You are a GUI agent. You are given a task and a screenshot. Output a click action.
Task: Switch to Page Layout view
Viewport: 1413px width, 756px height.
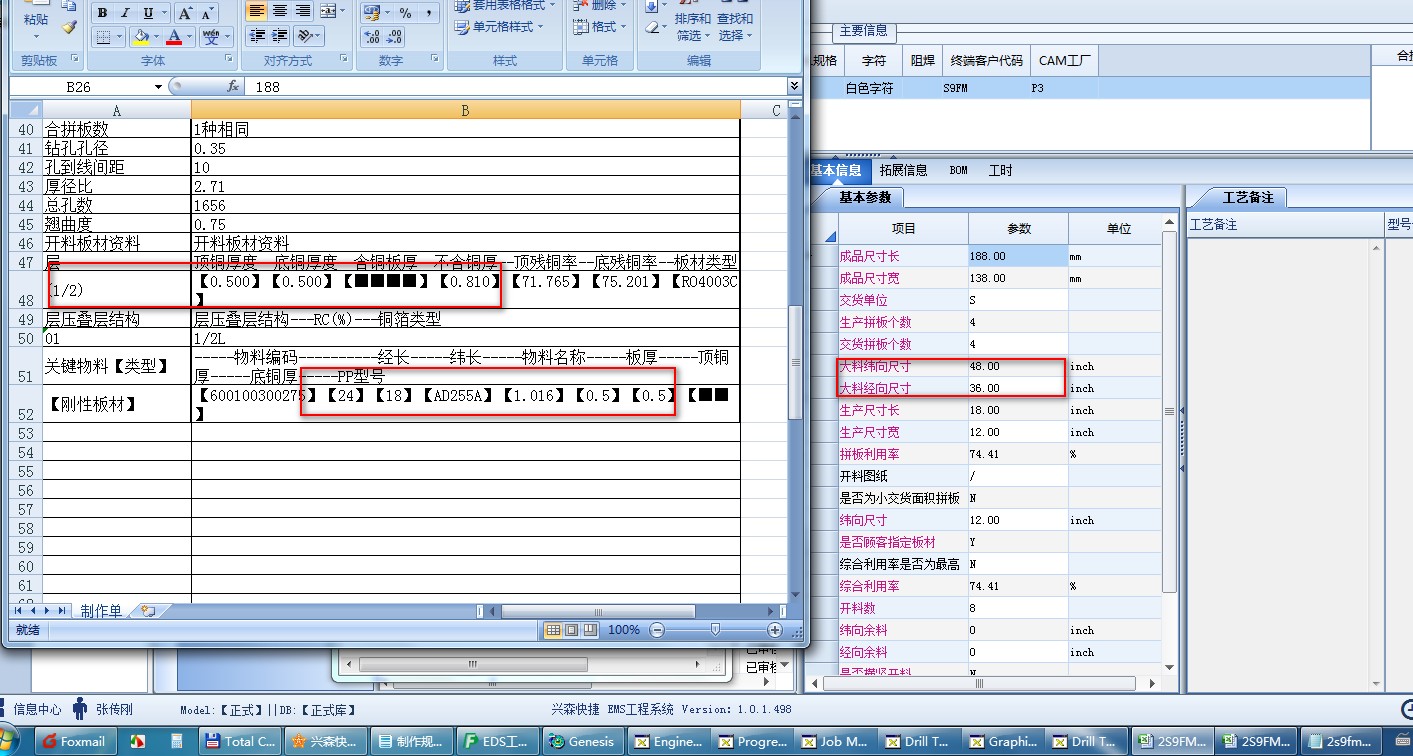[571, 630]
